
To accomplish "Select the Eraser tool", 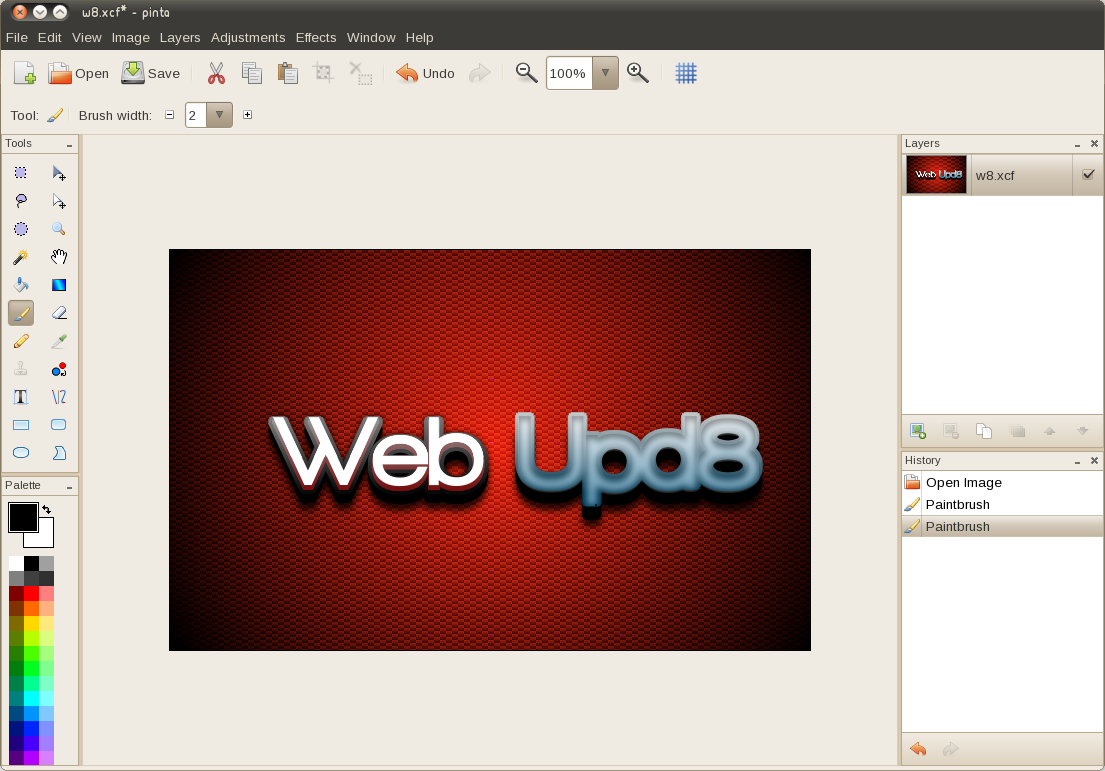I will (x=59, y=313).
